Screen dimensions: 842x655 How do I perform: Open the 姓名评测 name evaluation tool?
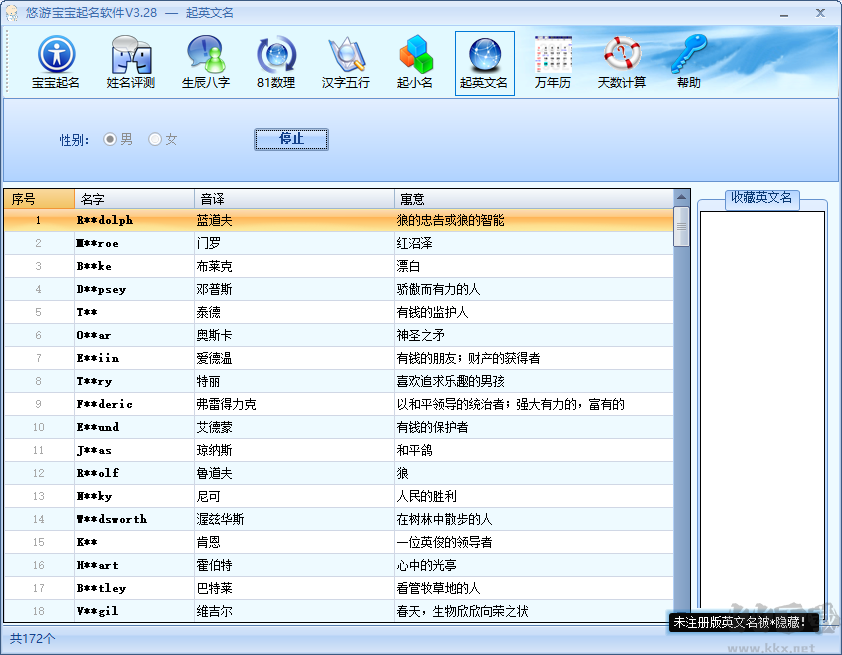click(x=131, y=62)
